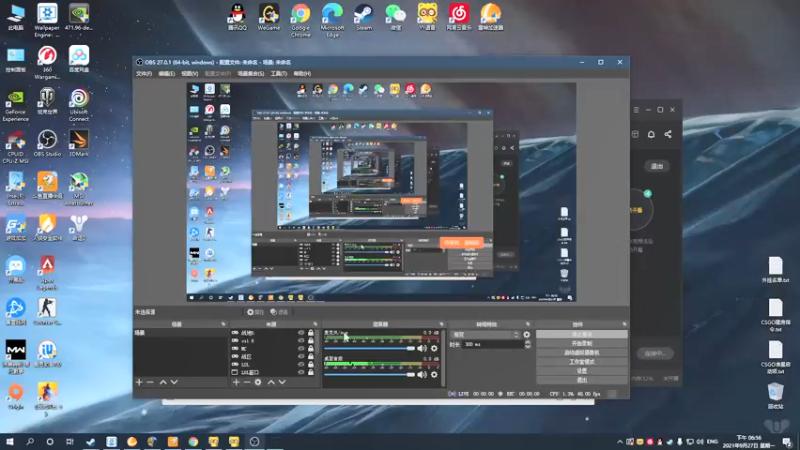The width and height of the screenshot is (800, 450).
Task: Open the 工具(T) menu in OBS
Action: (279, 73)
